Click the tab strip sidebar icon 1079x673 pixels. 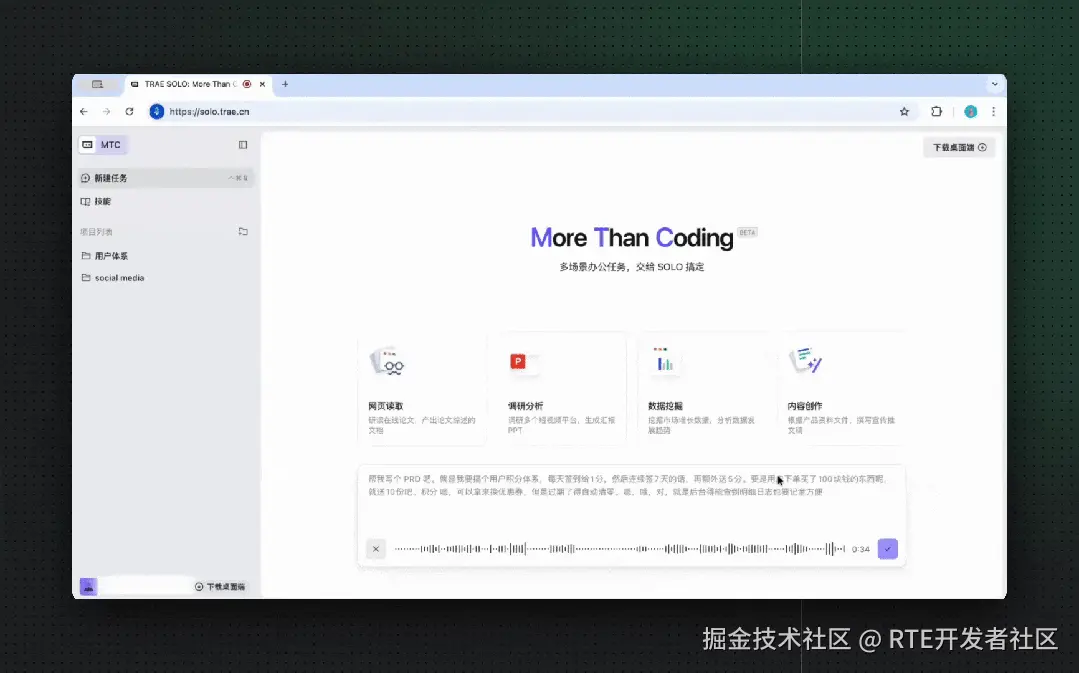pyautogui.click(x=98, y=84)
